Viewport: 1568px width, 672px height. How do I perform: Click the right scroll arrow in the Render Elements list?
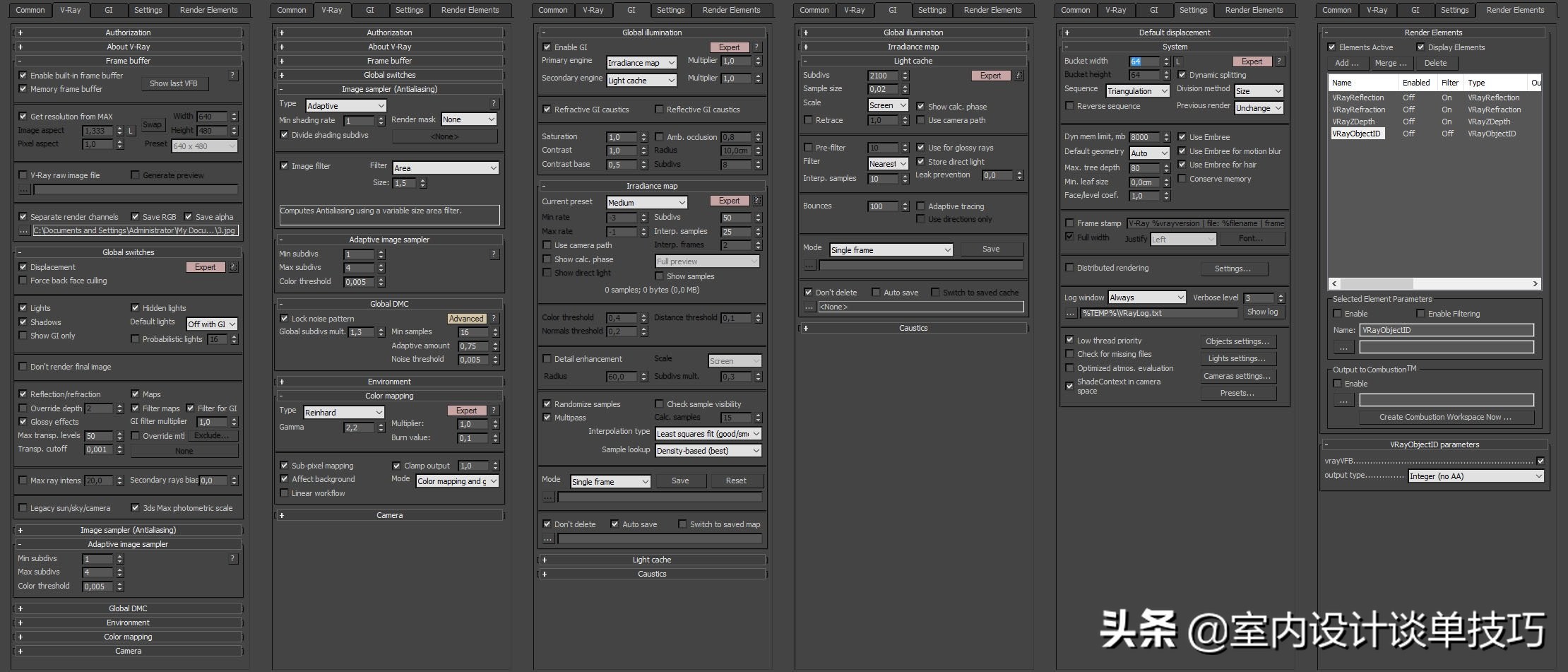(1535, 283)
